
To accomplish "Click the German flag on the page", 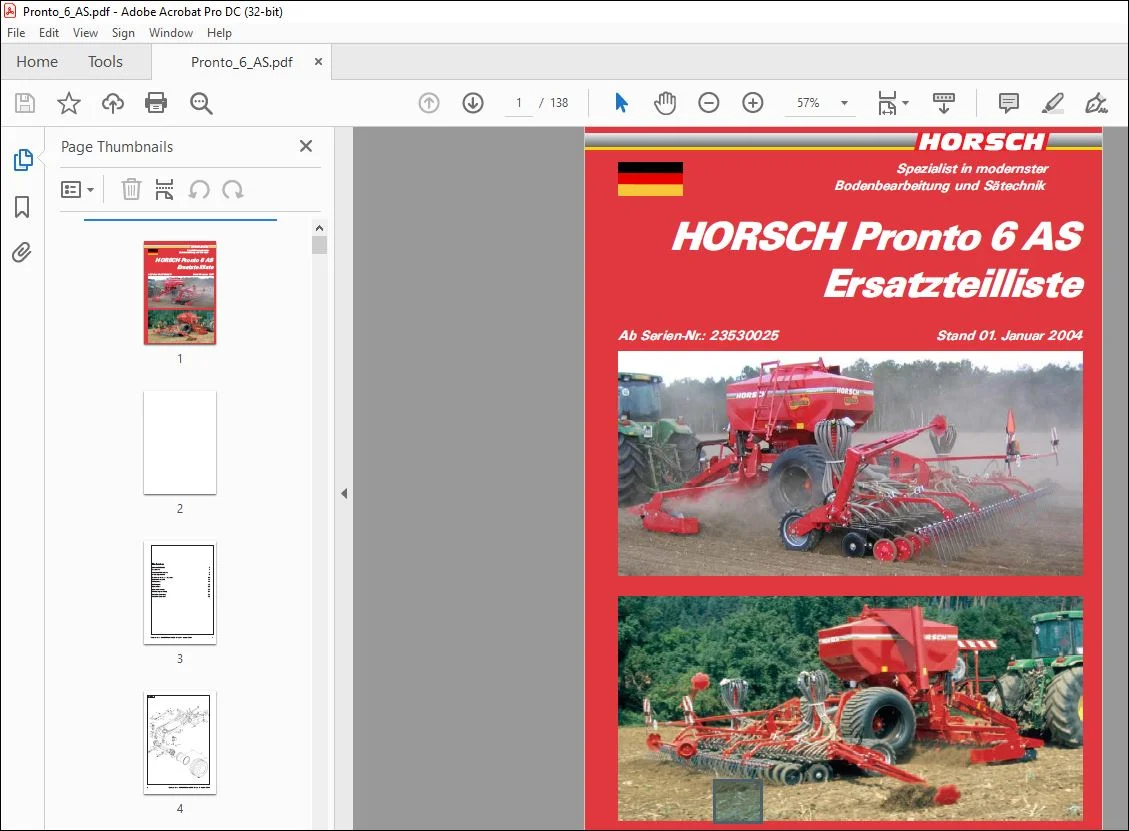I will pos(650,179).
